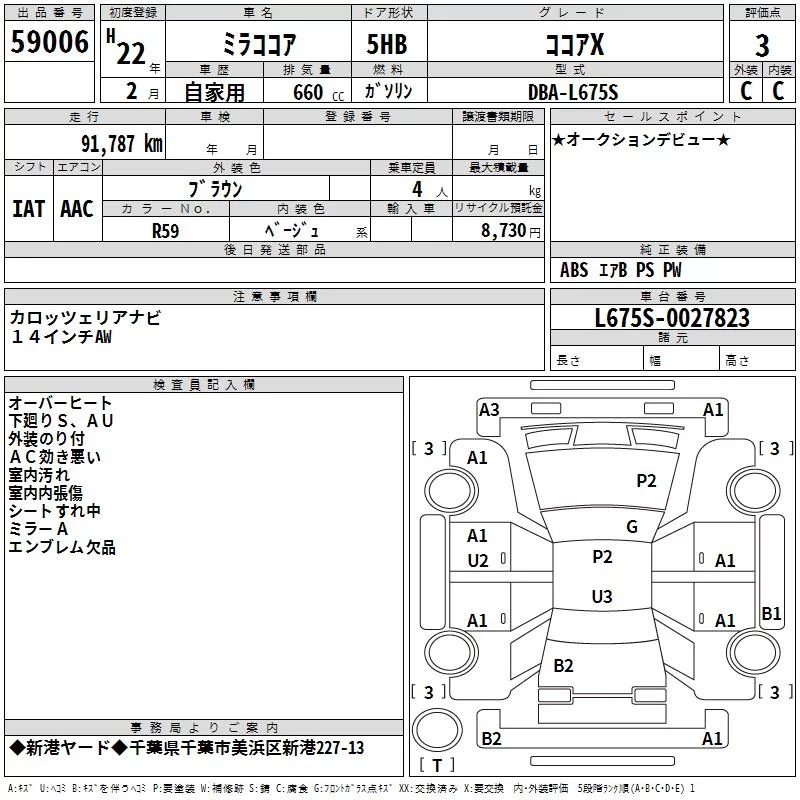Click color number R59 cell

click(x=166, y=231)
